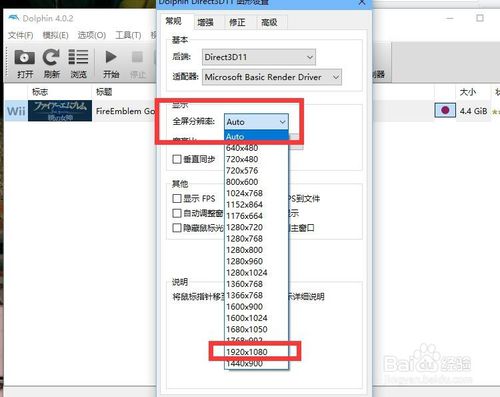This screenshot has width=500, height=397.
Task: Open the Direct3D11 backend dropdown
Action: click(259, 57)
